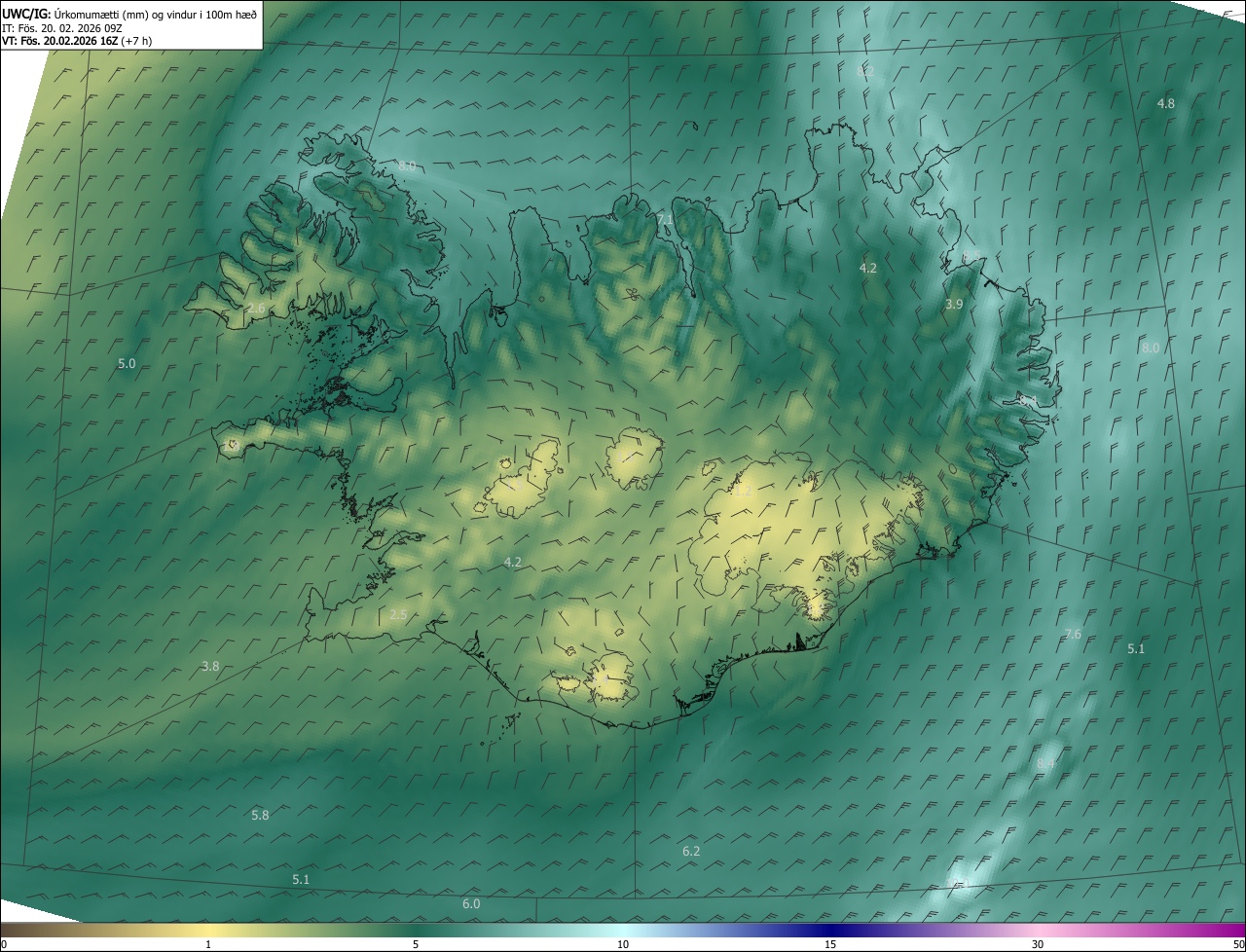Click the init time line 'IT: Fös. 20. 02. 2026 09Z'

[x=61, y=28]
